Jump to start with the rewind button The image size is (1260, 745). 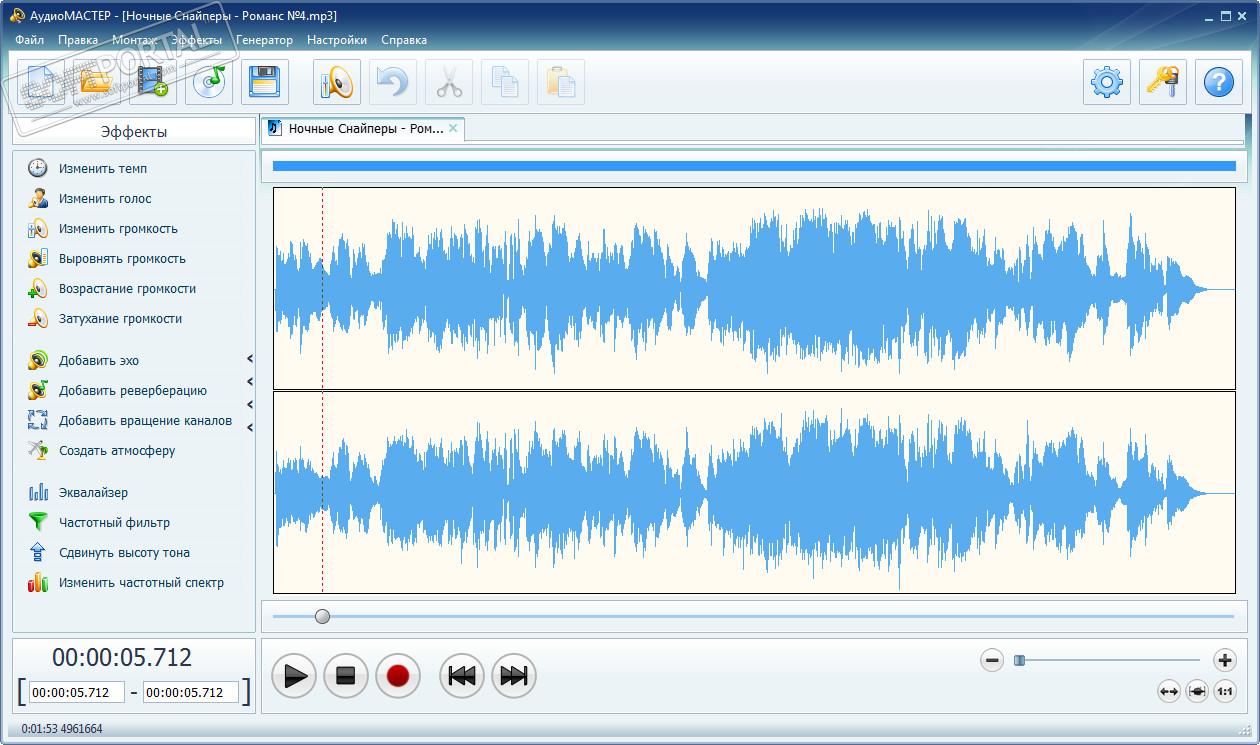click(462, 676)
